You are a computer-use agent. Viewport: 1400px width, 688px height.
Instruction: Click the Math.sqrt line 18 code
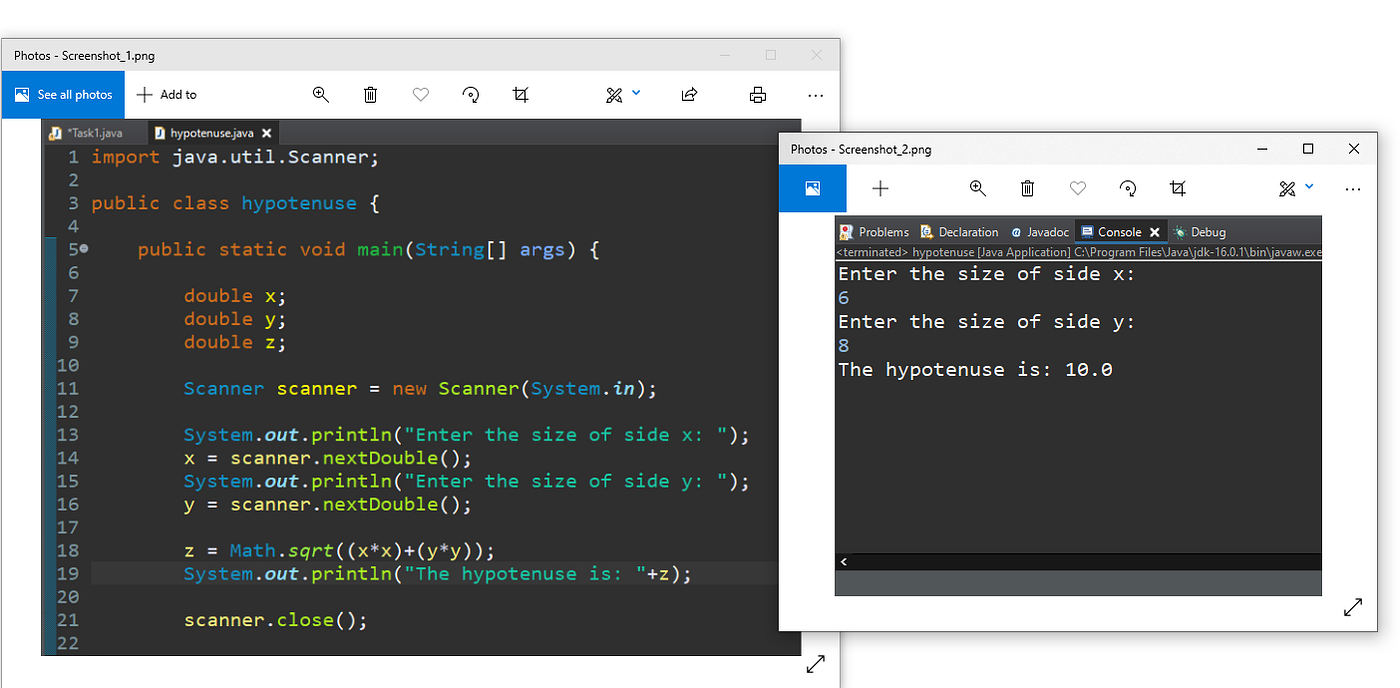339,551
